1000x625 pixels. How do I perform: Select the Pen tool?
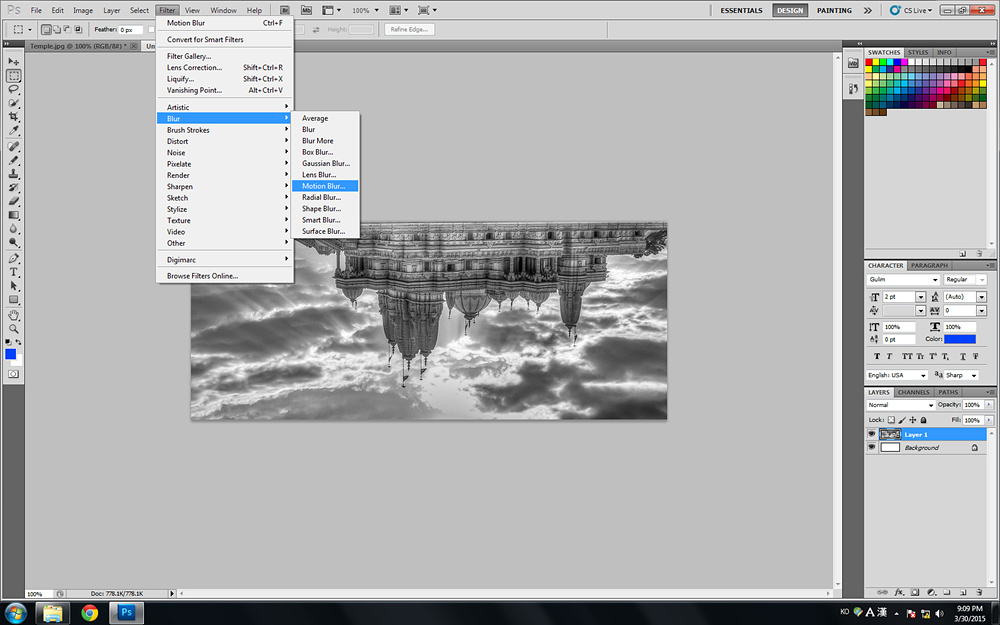(x=14, y=258)
